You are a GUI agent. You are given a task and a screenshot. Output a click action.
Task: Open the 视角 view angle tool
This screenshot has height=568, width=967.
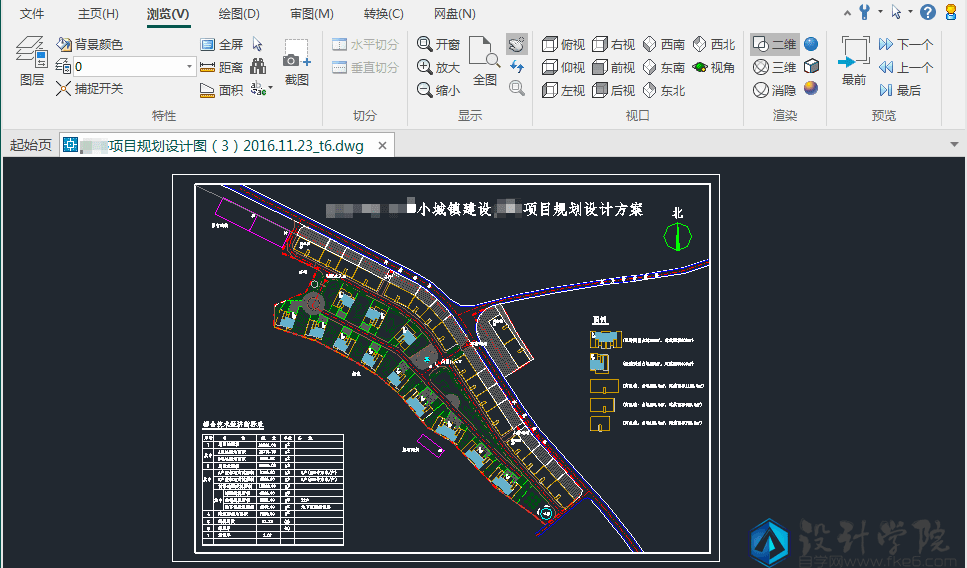click(714, 67)
